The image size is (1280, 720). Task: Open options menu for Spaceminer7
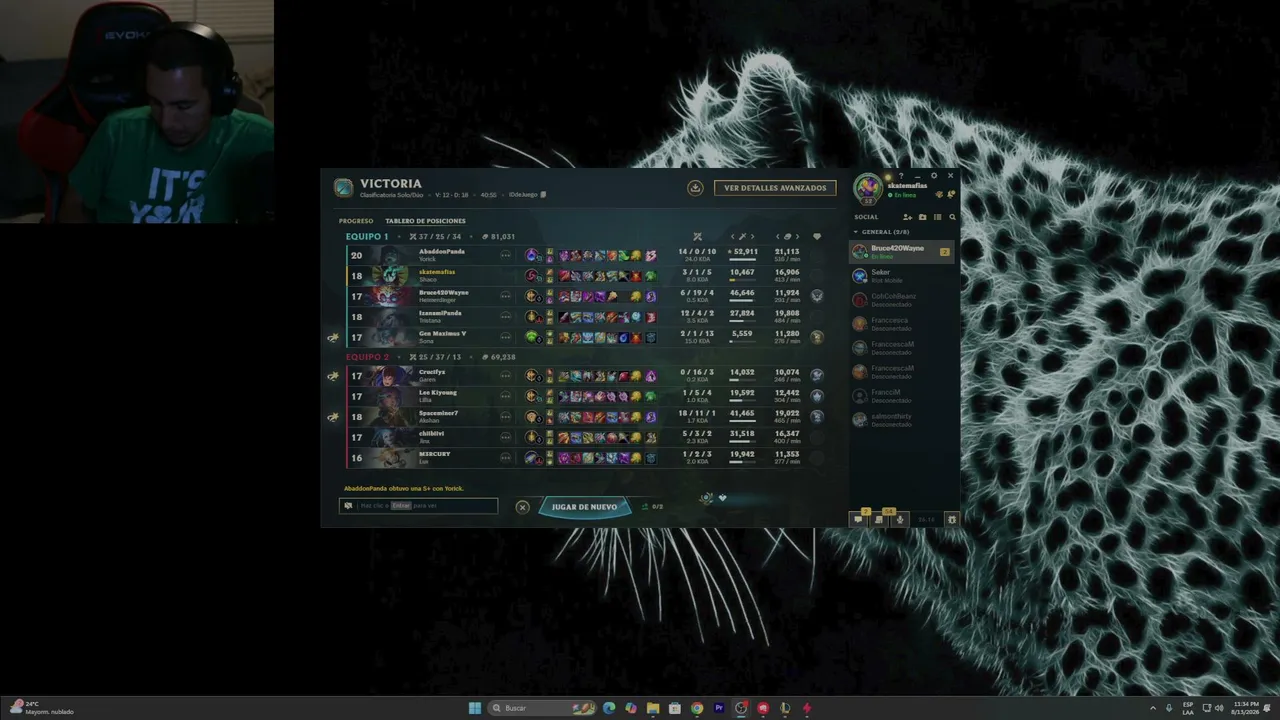pos(505,417)
